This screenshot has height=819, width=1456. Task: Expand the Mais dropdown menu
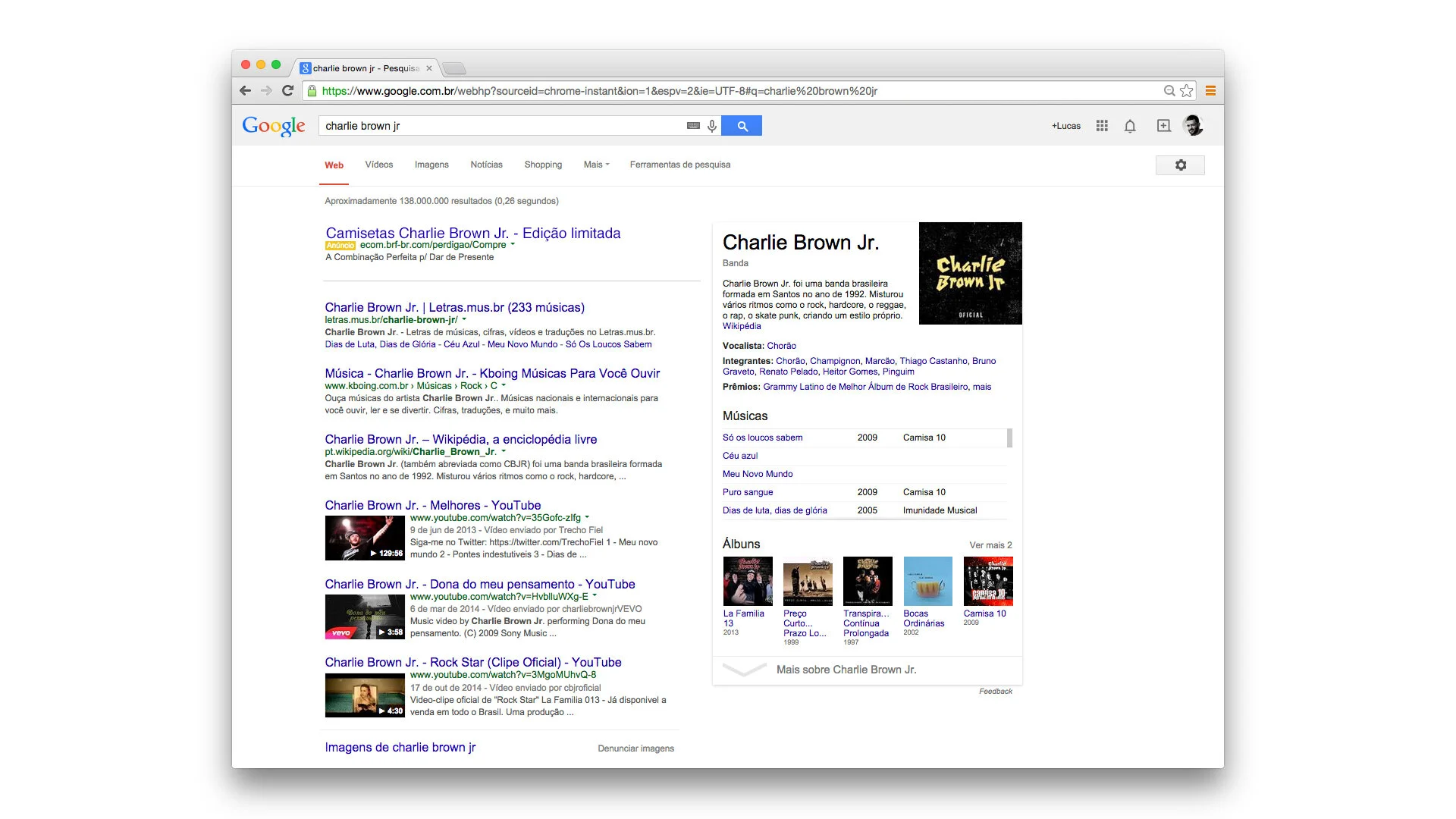pos(596,165)
